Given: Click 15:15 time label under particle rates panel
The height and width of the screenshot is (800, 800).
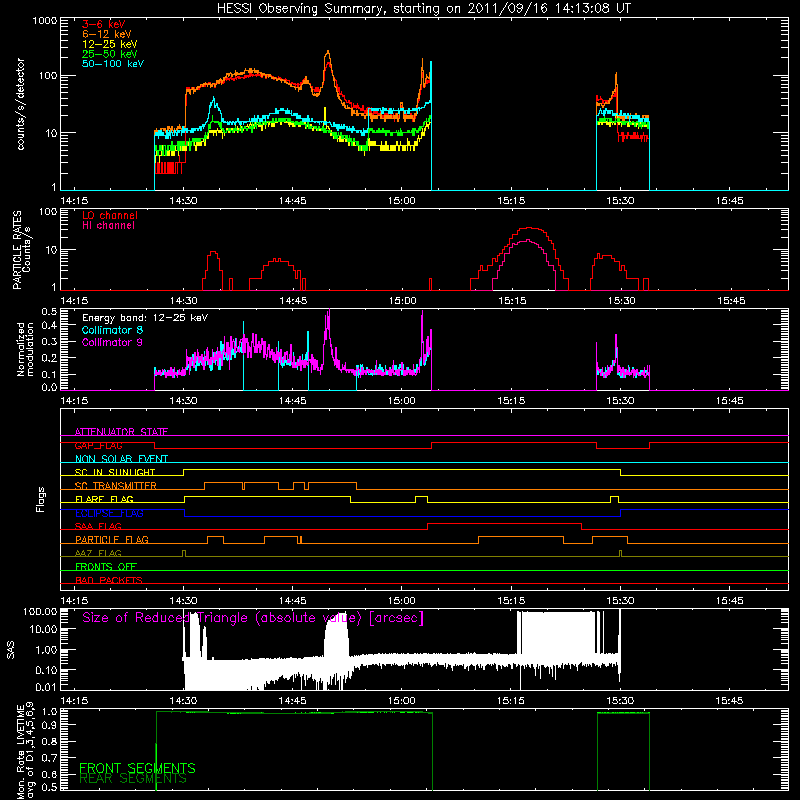Looking at the screenshot, I should coord(512,301).
